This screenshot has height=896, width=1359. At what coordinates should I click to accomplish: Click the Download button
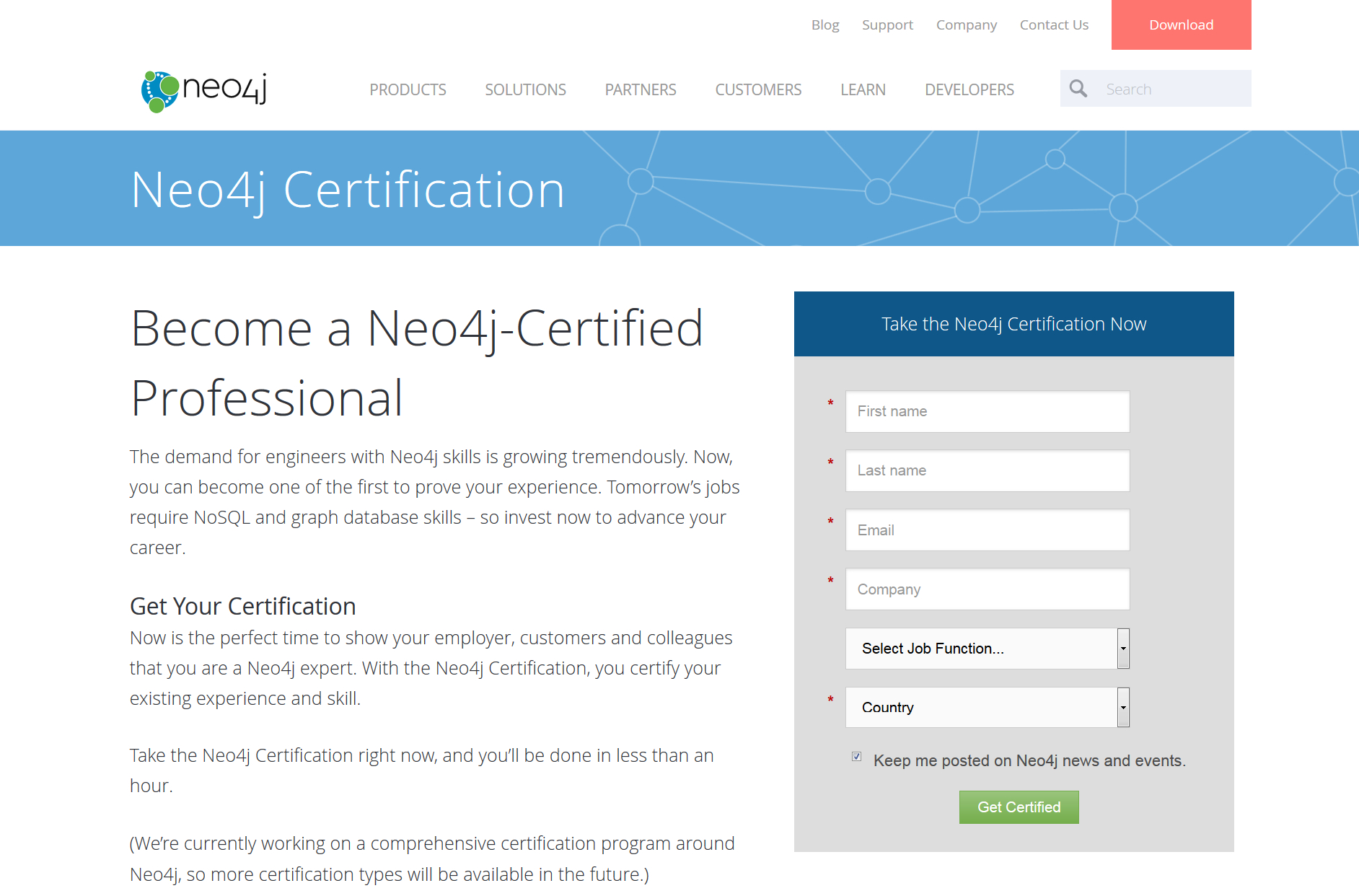coord(1181,25)
